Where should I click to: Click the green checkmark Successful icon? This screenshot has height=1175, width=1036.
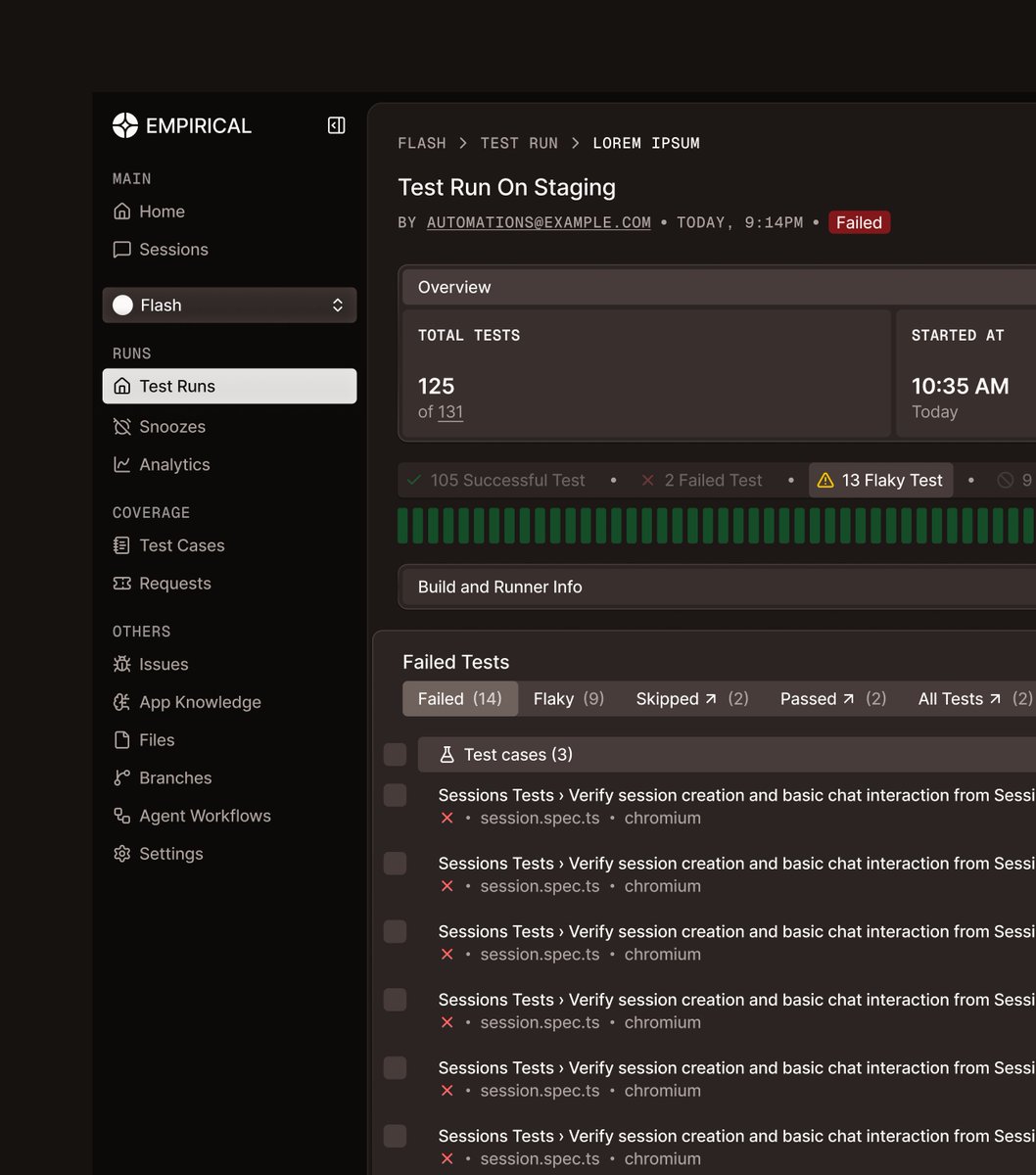pos(414,480)
